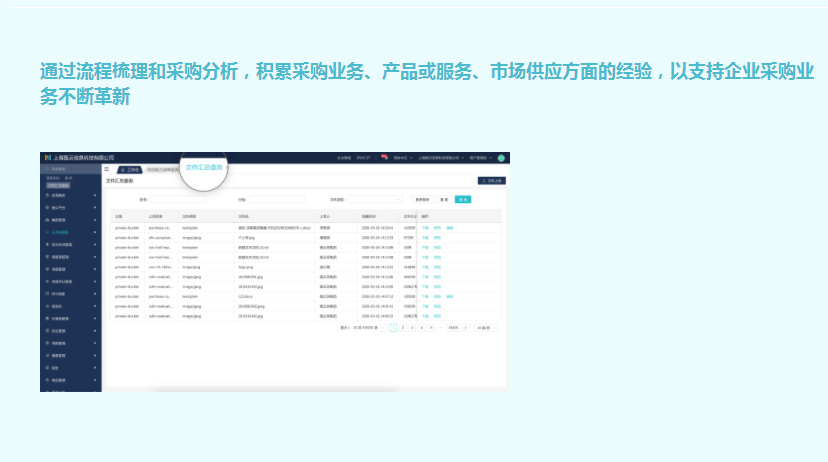Switch to the 工作台 tab

(x=129, y=170)
